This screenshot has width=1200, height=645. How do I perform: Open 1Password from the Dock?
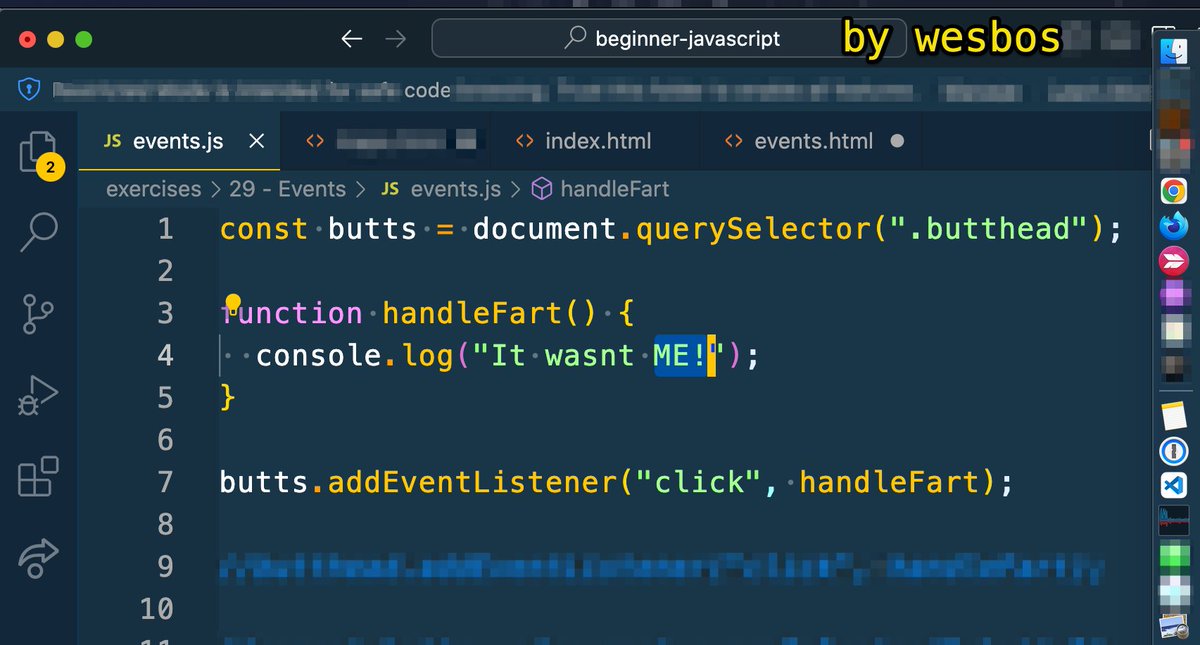[1173, 451]
